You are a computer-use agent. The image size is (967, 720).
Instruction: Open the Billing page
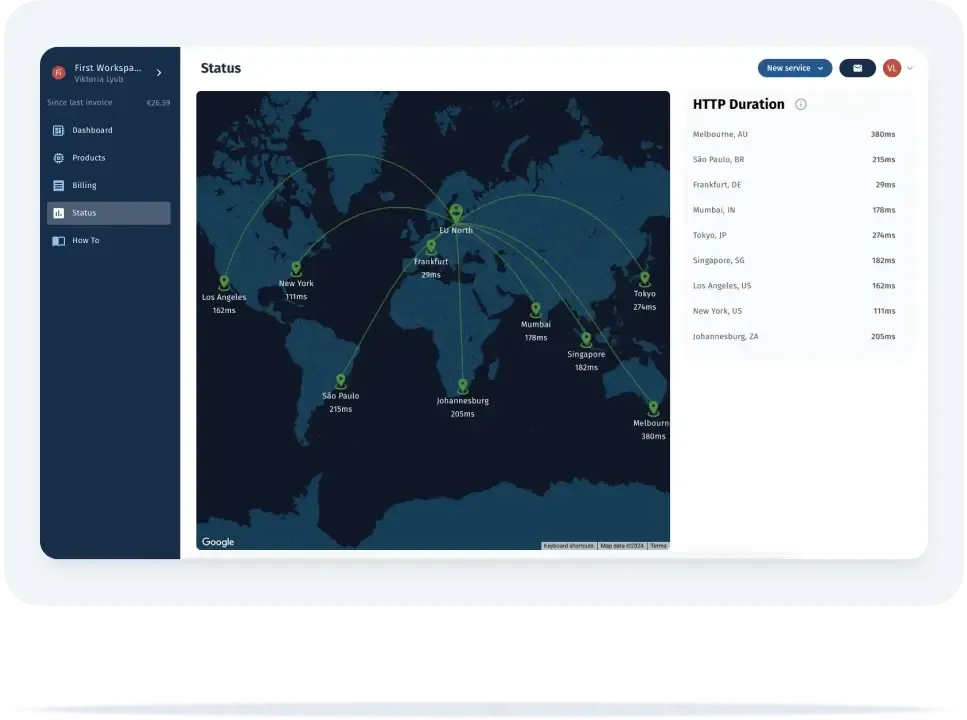coord(86,185)
